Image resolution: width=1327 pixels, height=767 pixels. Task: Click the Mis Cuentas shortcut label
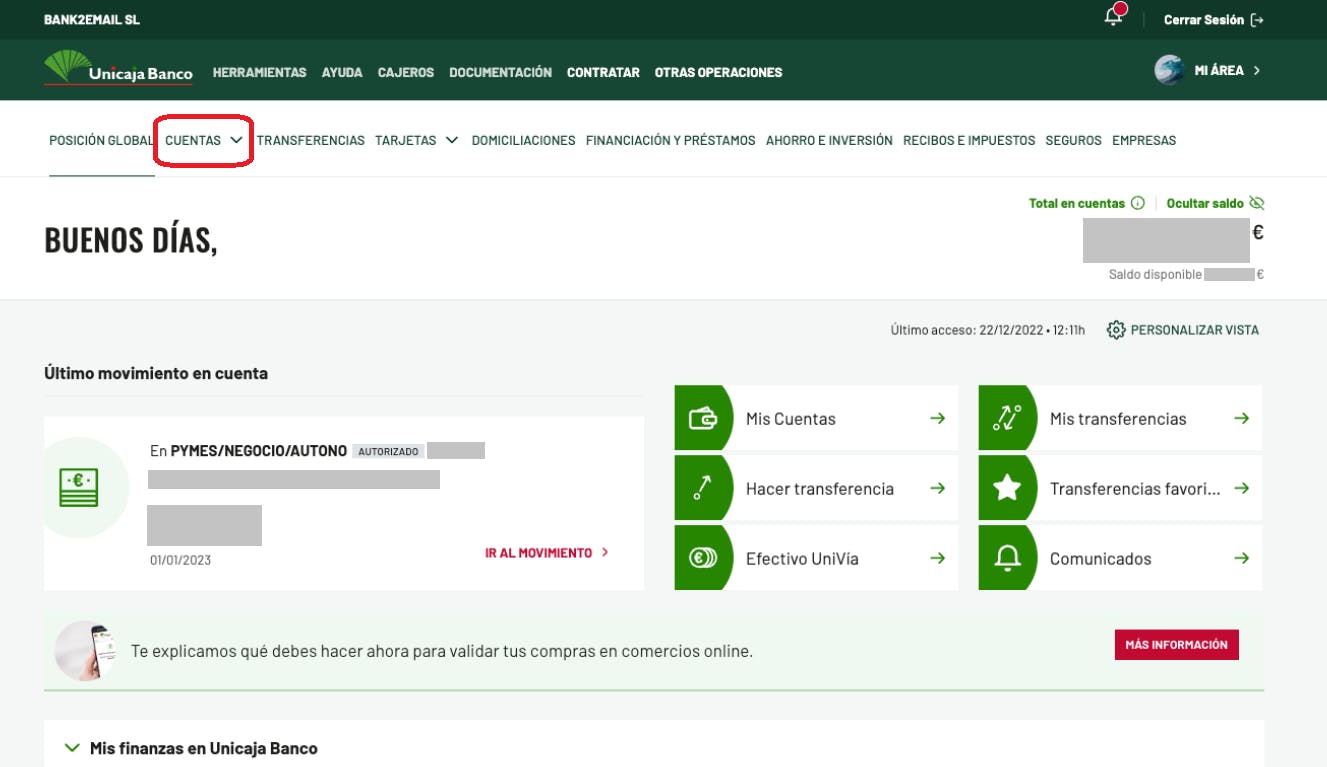coord(791,419)
